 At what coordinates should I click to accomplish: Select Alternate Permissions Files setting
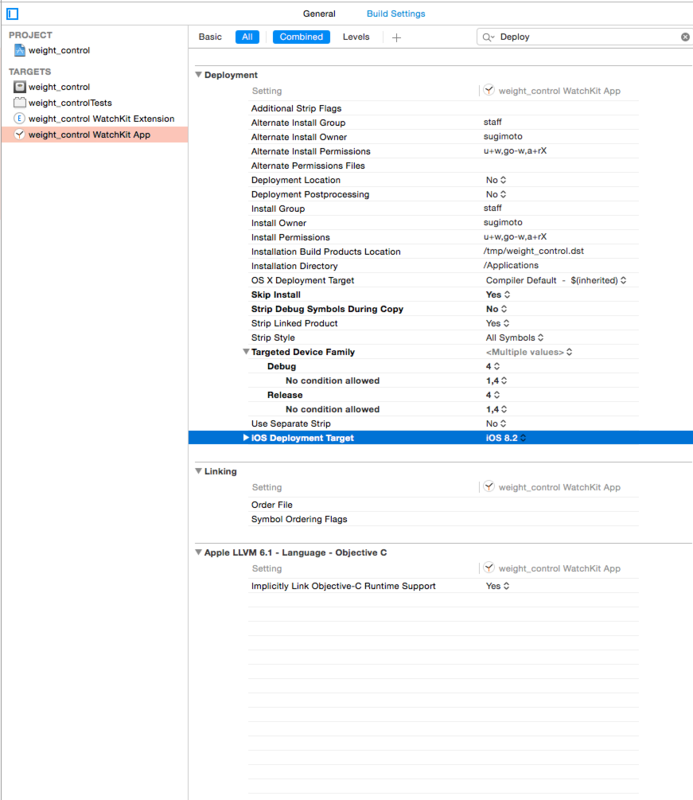click(x=443, y=165)
